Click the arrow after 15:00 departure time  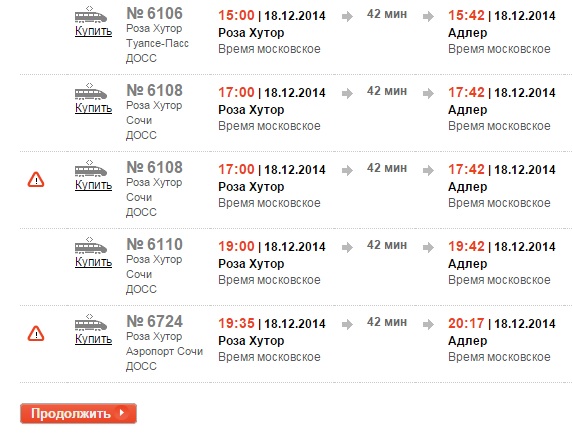[x=347, y=16]
